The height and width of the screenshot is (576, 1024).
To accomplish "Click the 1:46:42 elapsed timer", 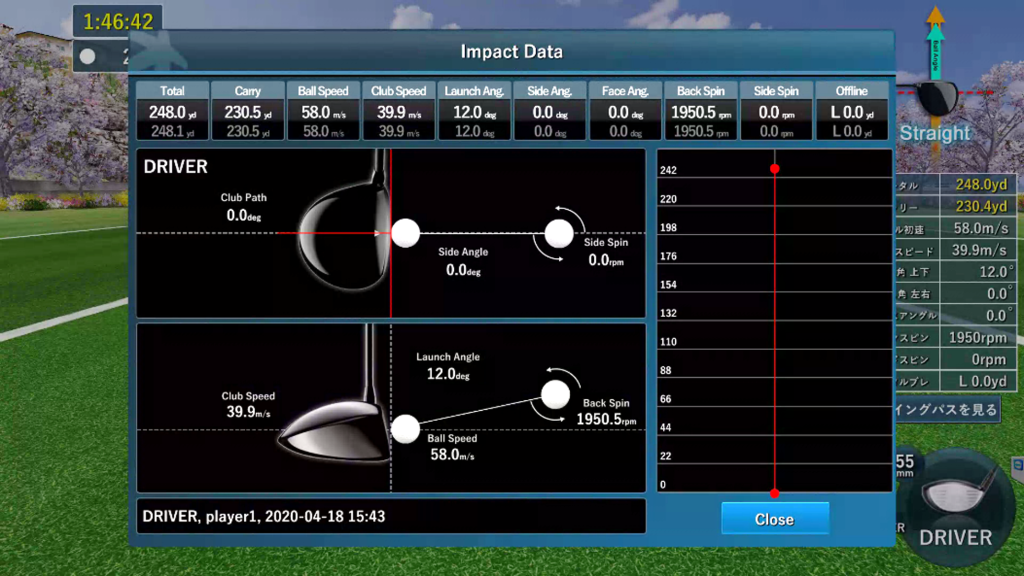I will click(118, 21).
